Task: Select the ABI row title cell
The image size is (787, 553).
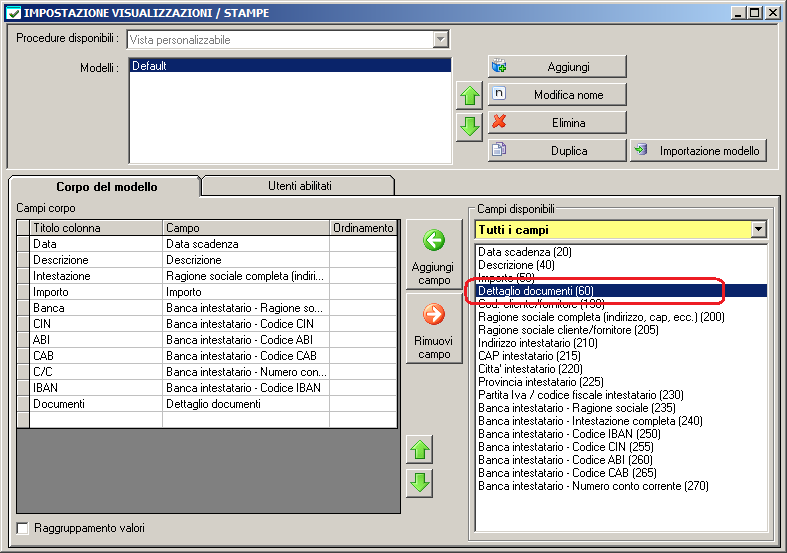Action: point(96,340)
